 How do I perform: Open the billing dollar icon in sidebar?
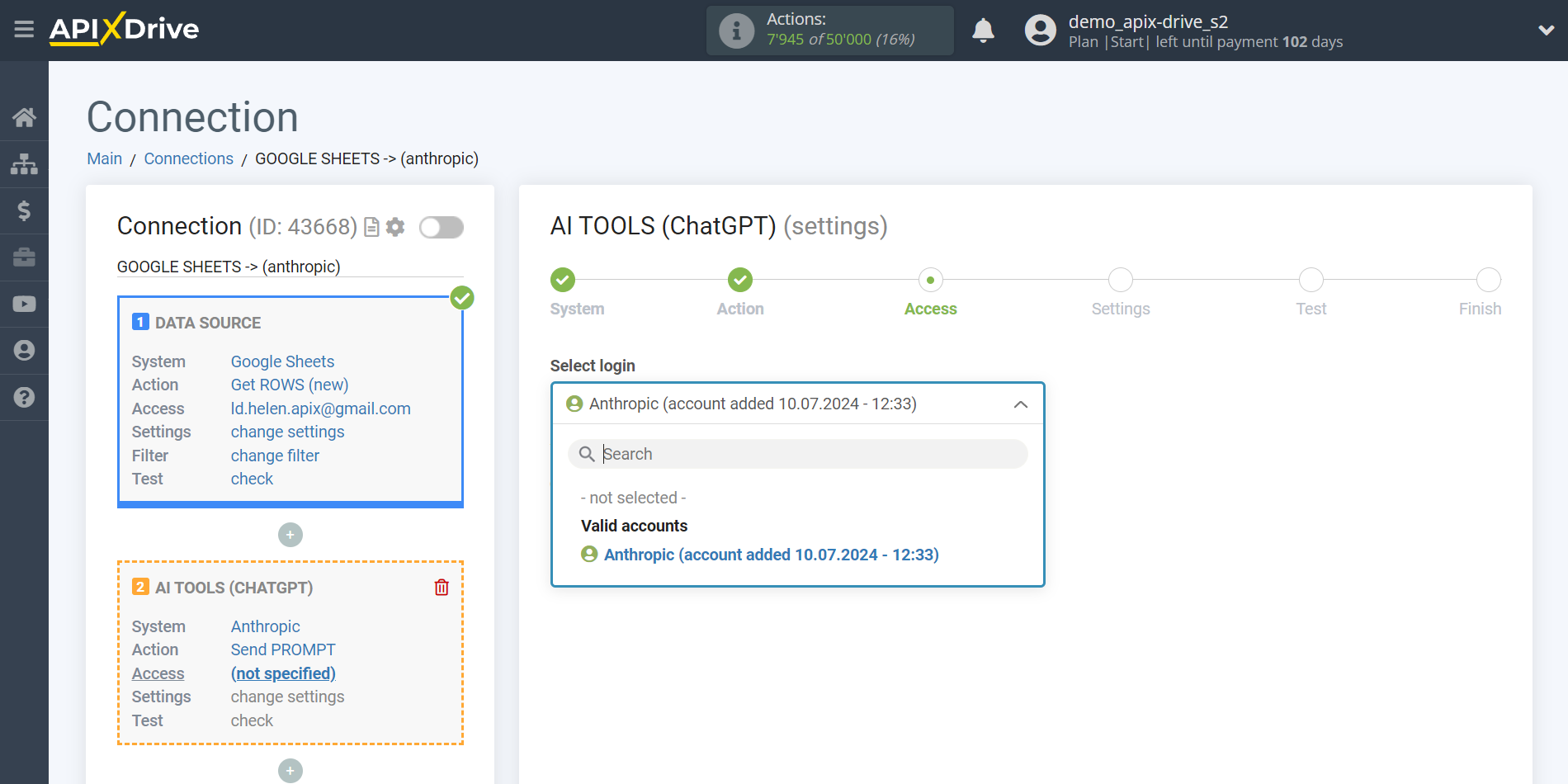coord(24,210)
